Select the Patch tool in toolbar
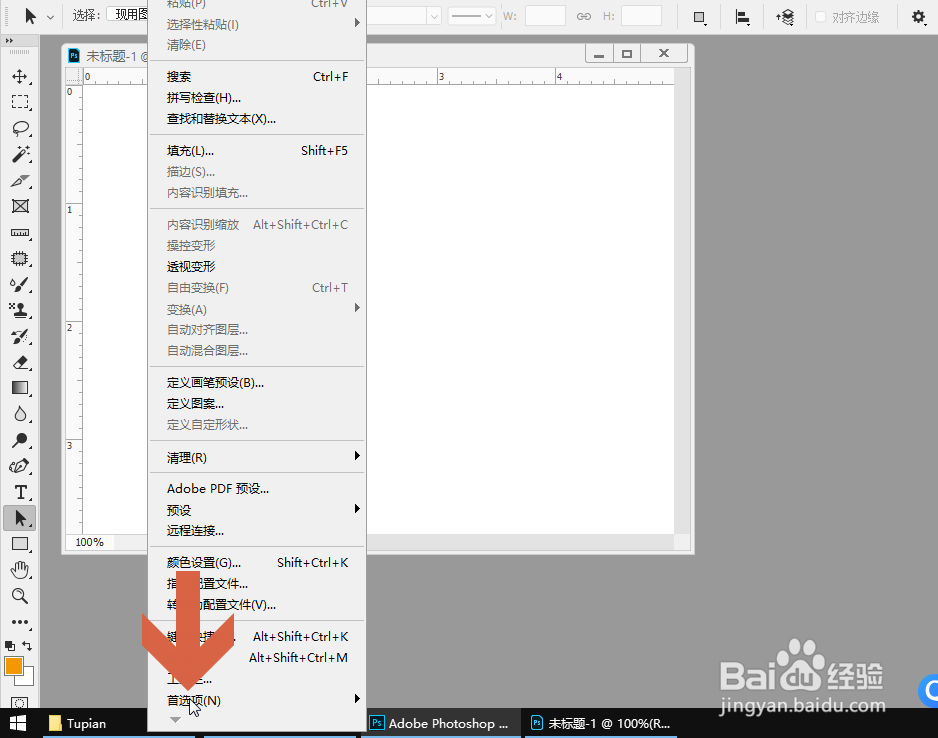 point(20,258)
